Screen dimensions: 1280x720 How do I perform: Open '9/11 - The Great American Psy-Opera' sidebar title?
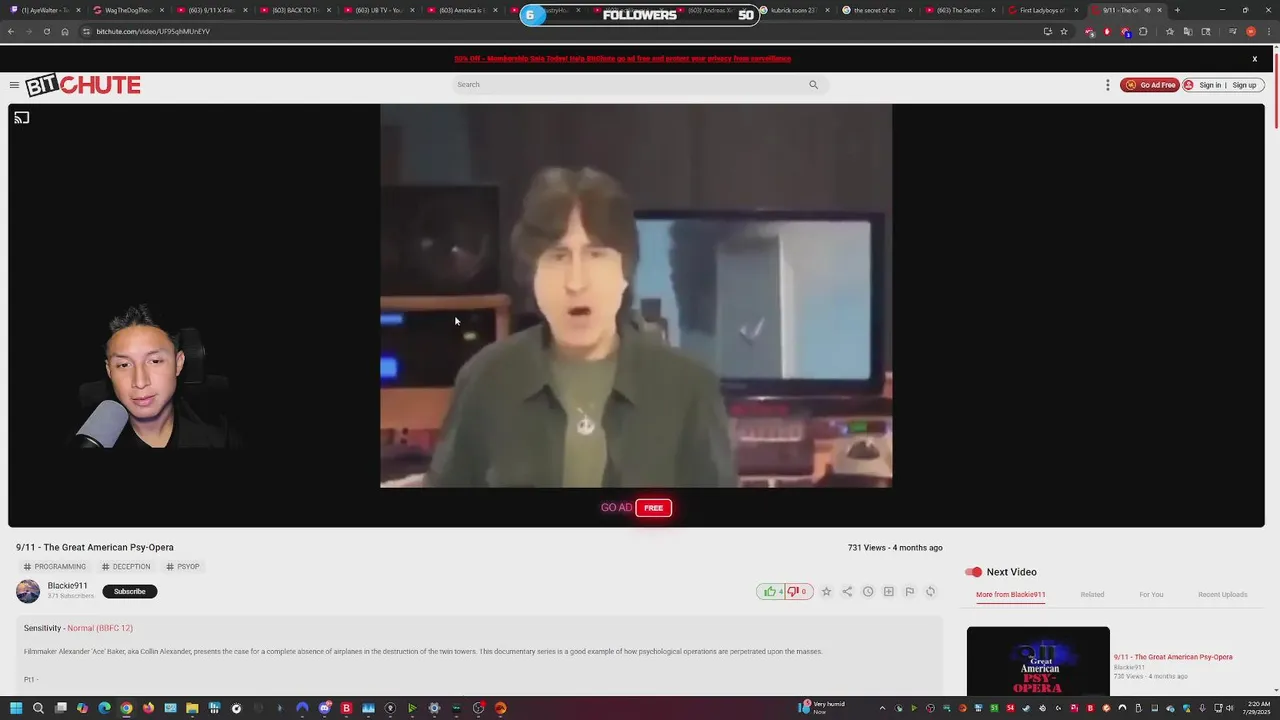[1173, 657]
